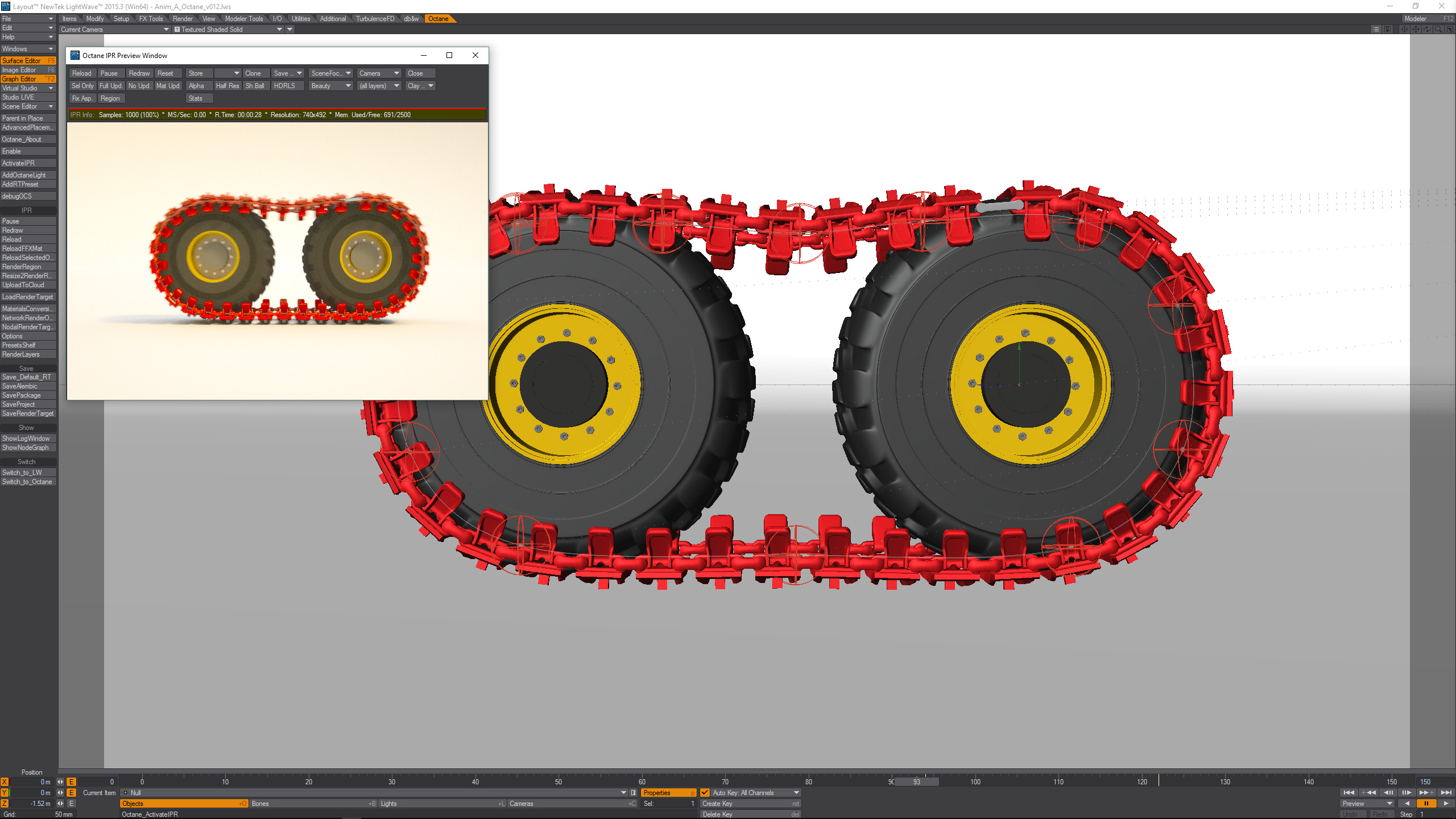Toggle the X axis channel button
Screen dimensions: 1456x819
pyautogui.click(x=5, y=782)
